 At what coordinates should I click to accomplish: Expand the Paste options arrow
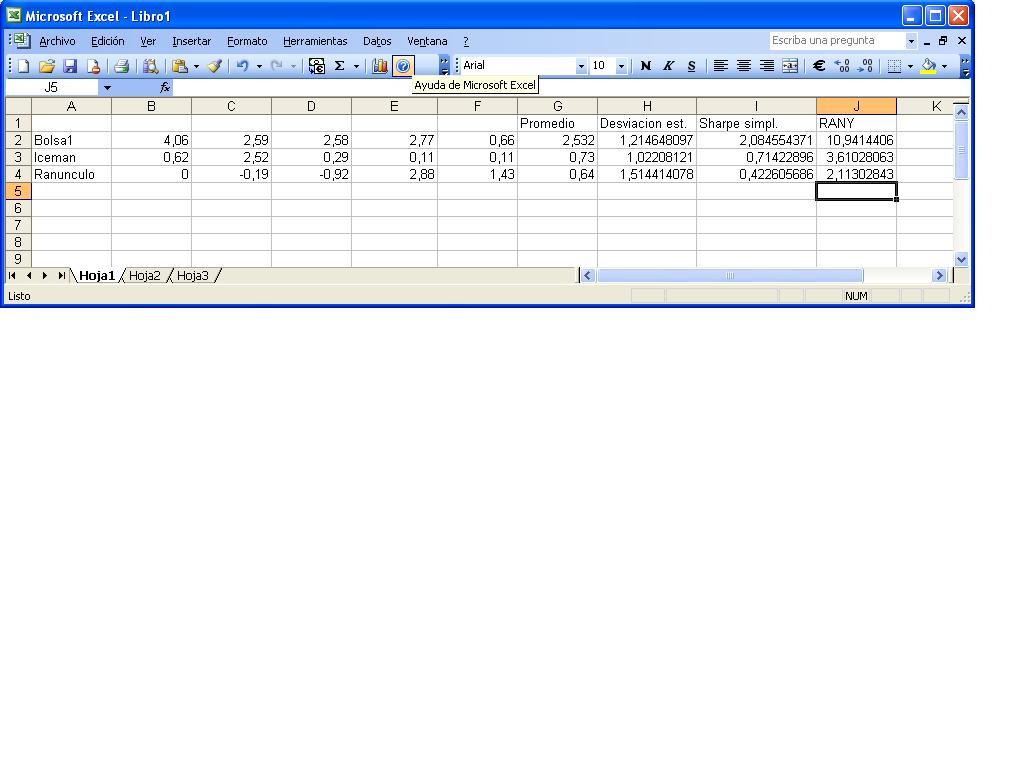[x=196, y=66]
